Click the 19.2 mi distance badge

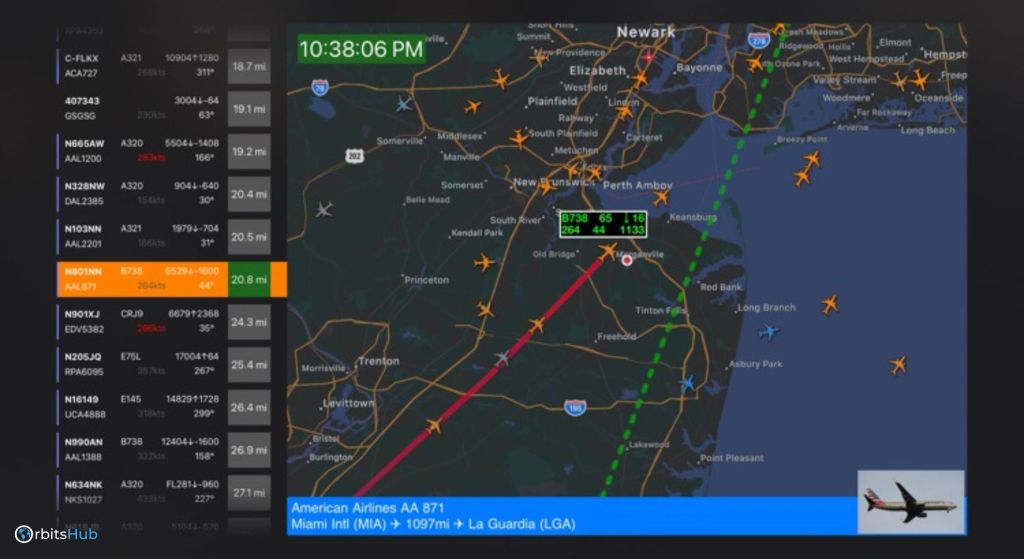click(x=249, y=152)
